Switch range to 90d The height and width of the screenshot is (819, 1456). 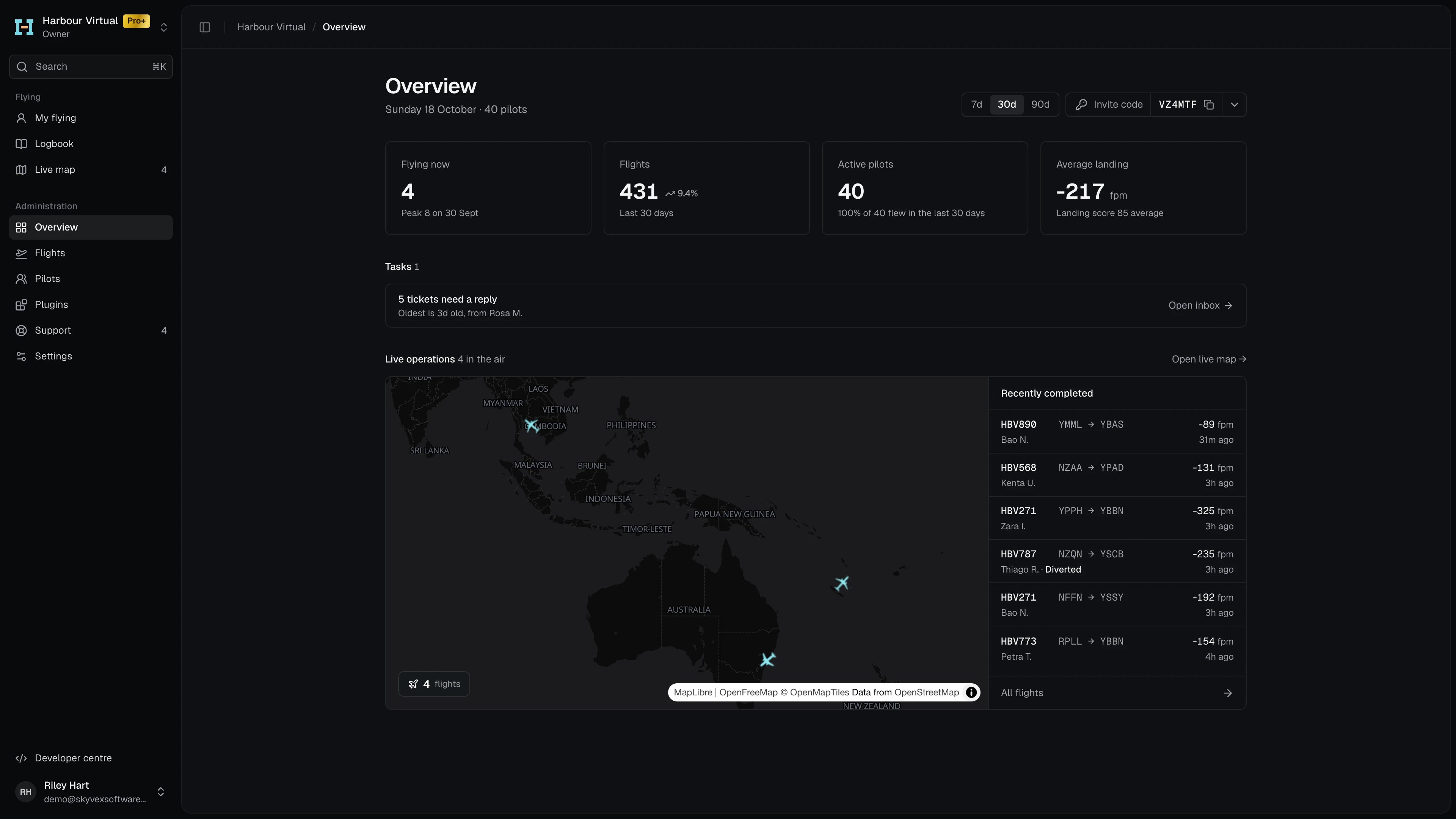coord(1040,105)
